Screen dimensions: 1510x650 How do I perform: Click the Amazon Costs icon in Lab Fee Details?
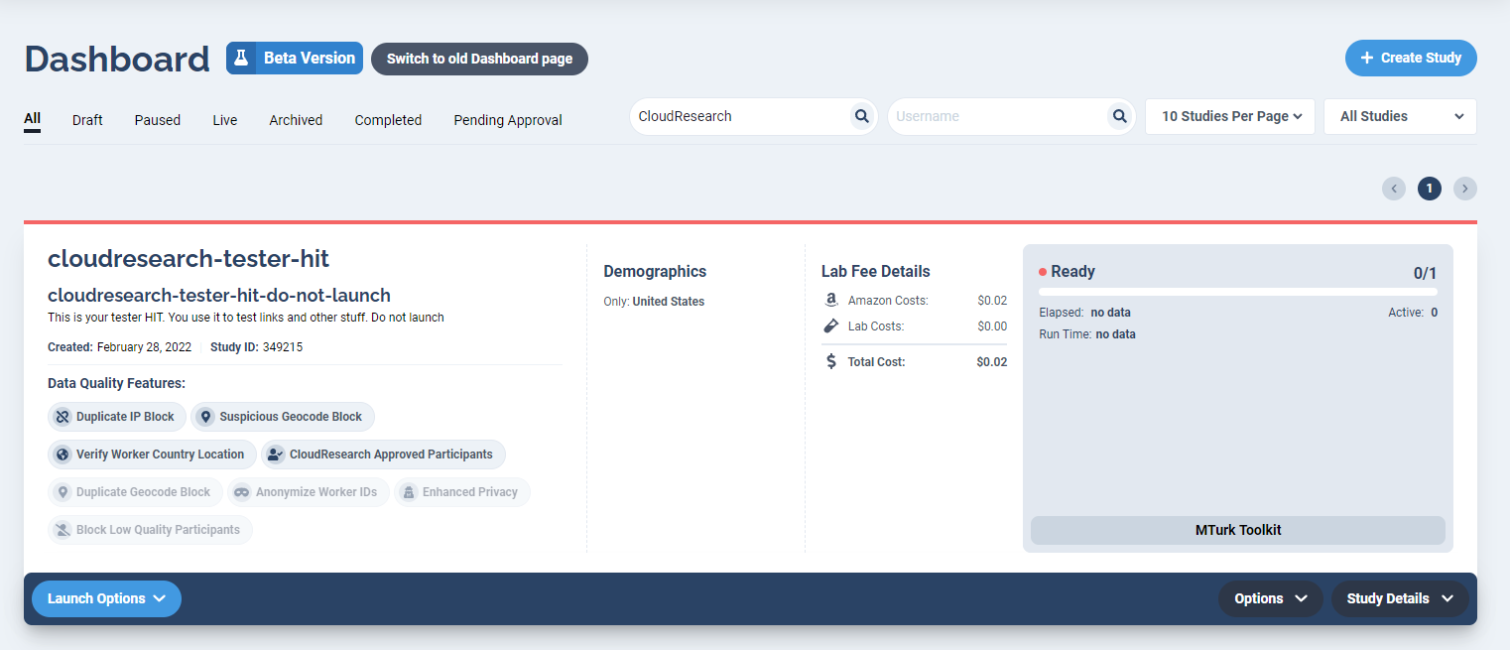click(x=831, y=299)
